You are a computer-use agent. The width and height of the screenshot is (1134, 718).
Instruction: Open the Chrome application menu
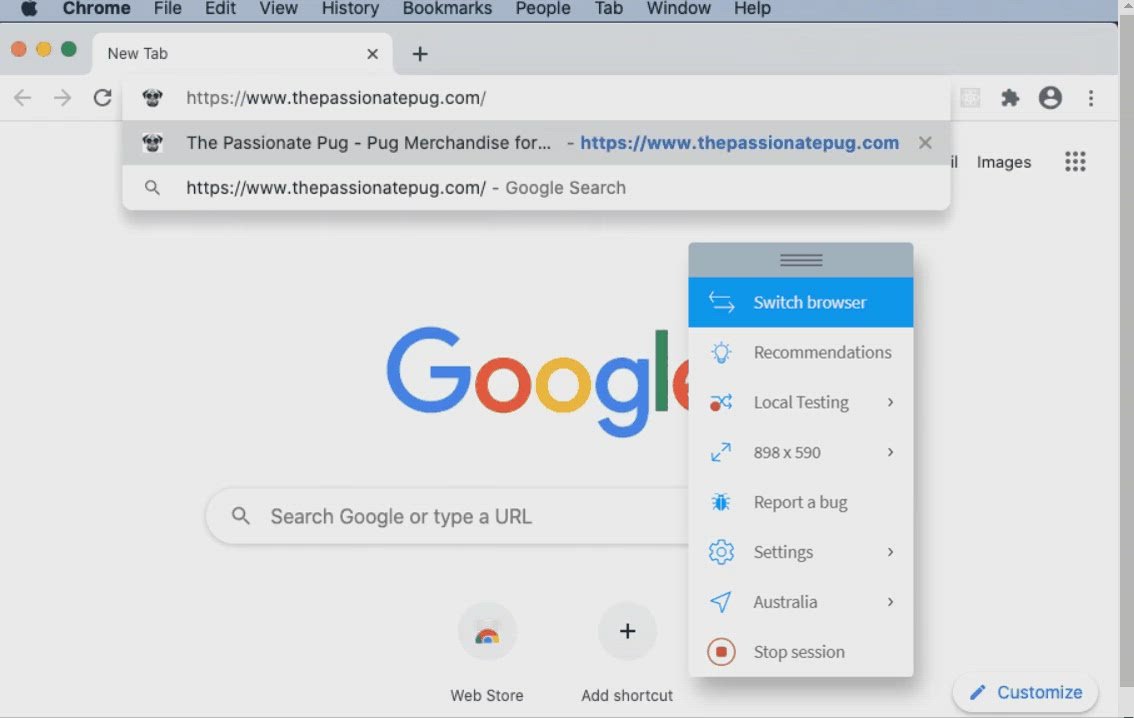96,9
